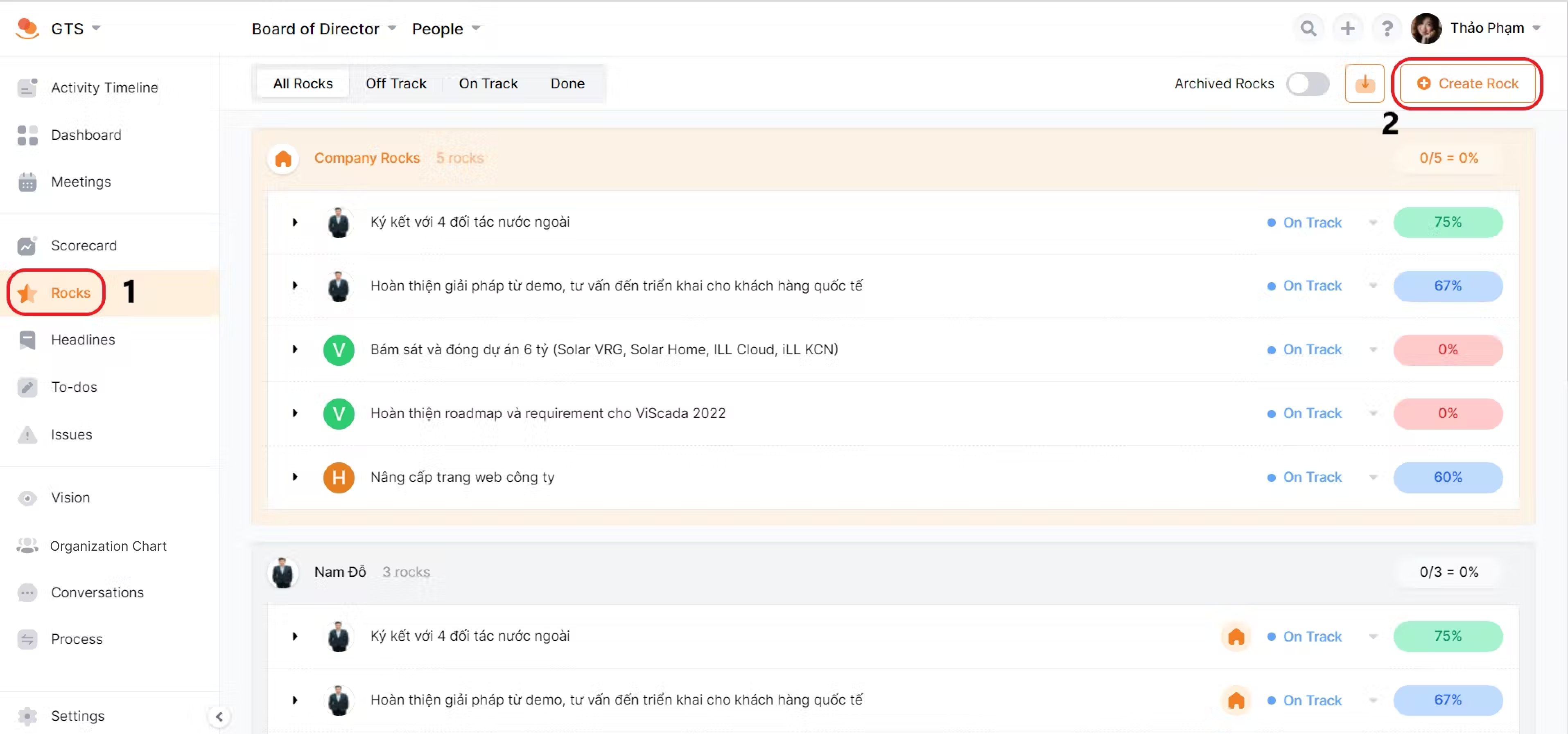The height and width of the screenshot is (734, 1568).
Task: Open the help question mark icon
Action: [x=1387, y=29]
